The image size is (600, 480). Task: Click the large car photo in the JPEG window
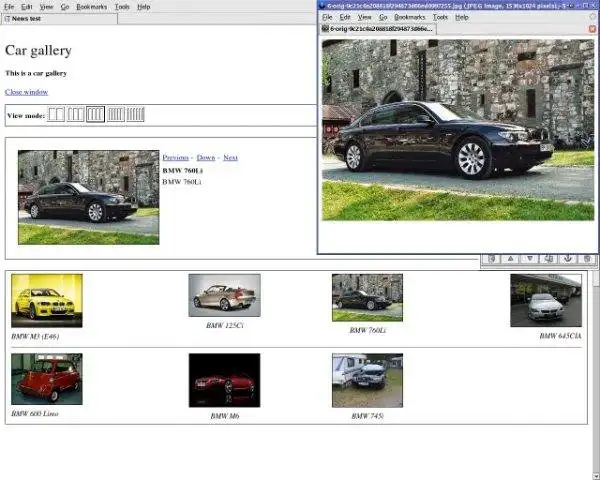tap(458, 130)
